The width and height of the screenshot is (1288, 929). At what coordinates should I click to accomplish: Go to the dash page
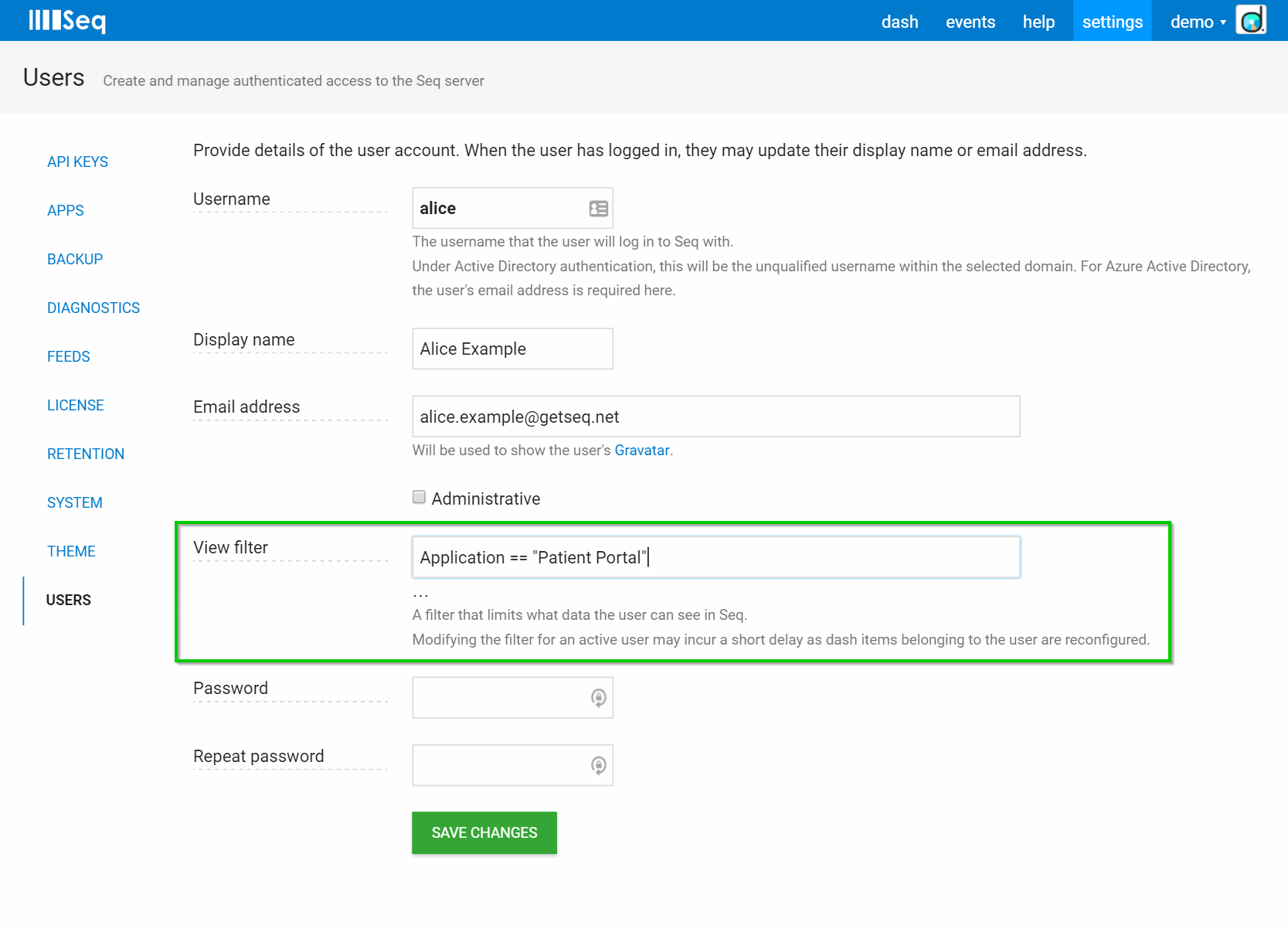point(900,22)
